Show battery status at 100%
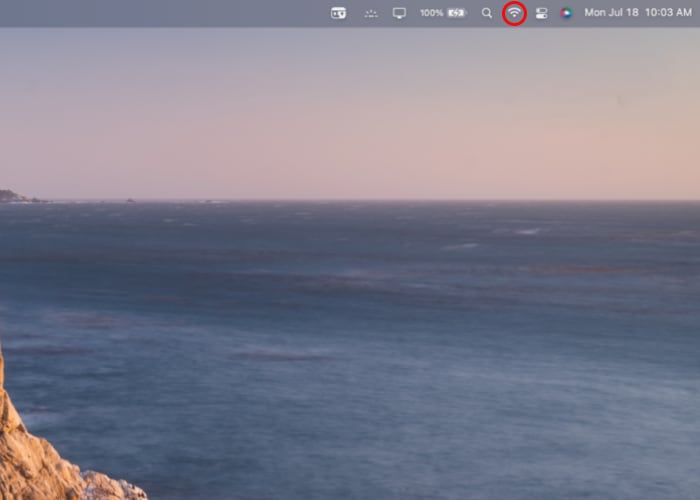The width and height of the screenshot is (700, 500). click(x=443, y=13)
